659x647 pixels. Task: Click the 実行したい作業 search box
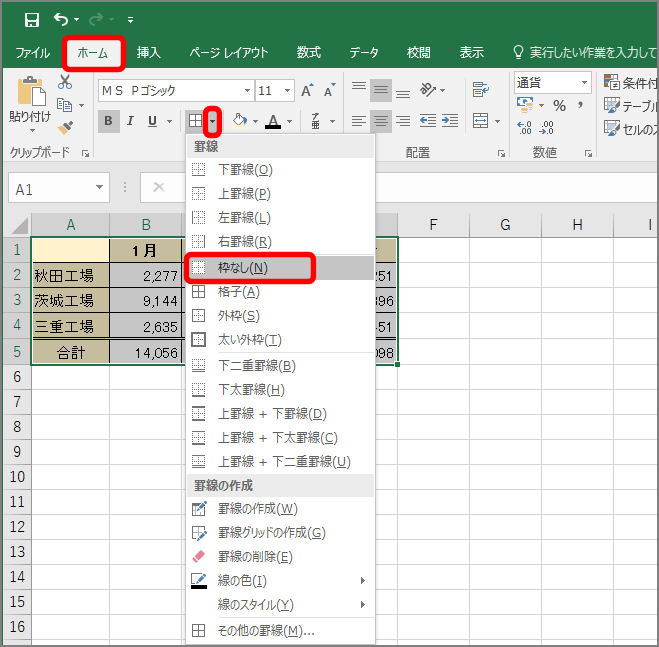pos(584,53)
